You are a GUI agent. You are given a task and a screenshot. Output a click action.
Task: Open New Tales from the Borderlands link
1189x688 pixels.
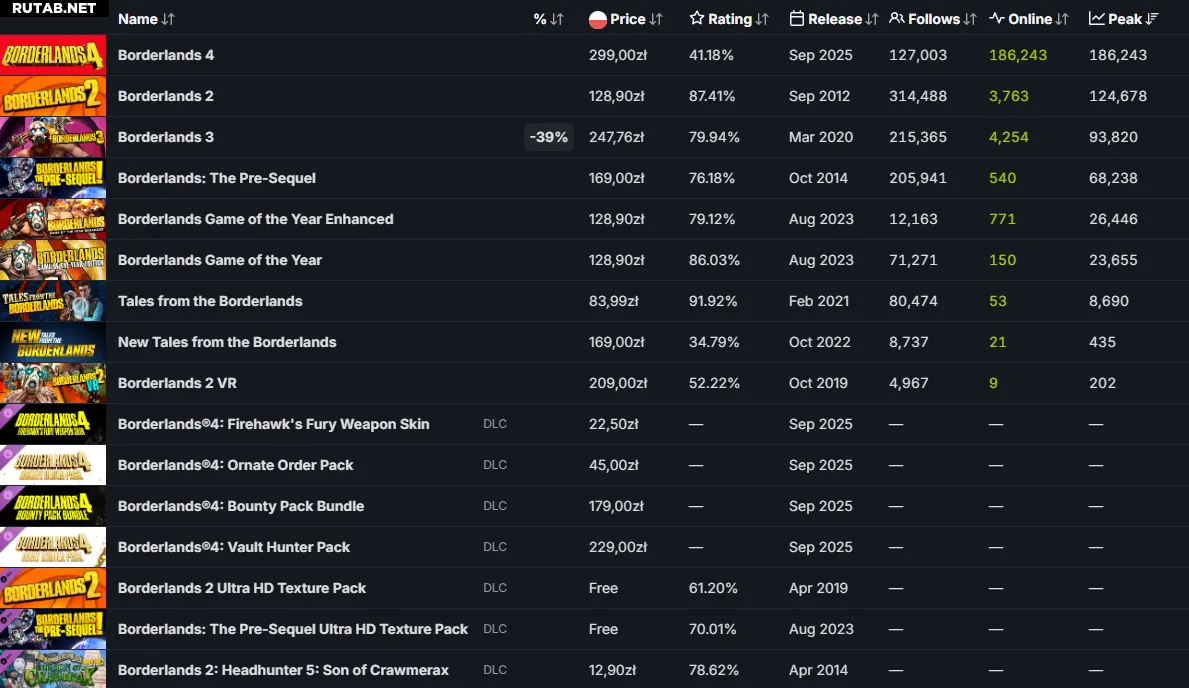227,342
